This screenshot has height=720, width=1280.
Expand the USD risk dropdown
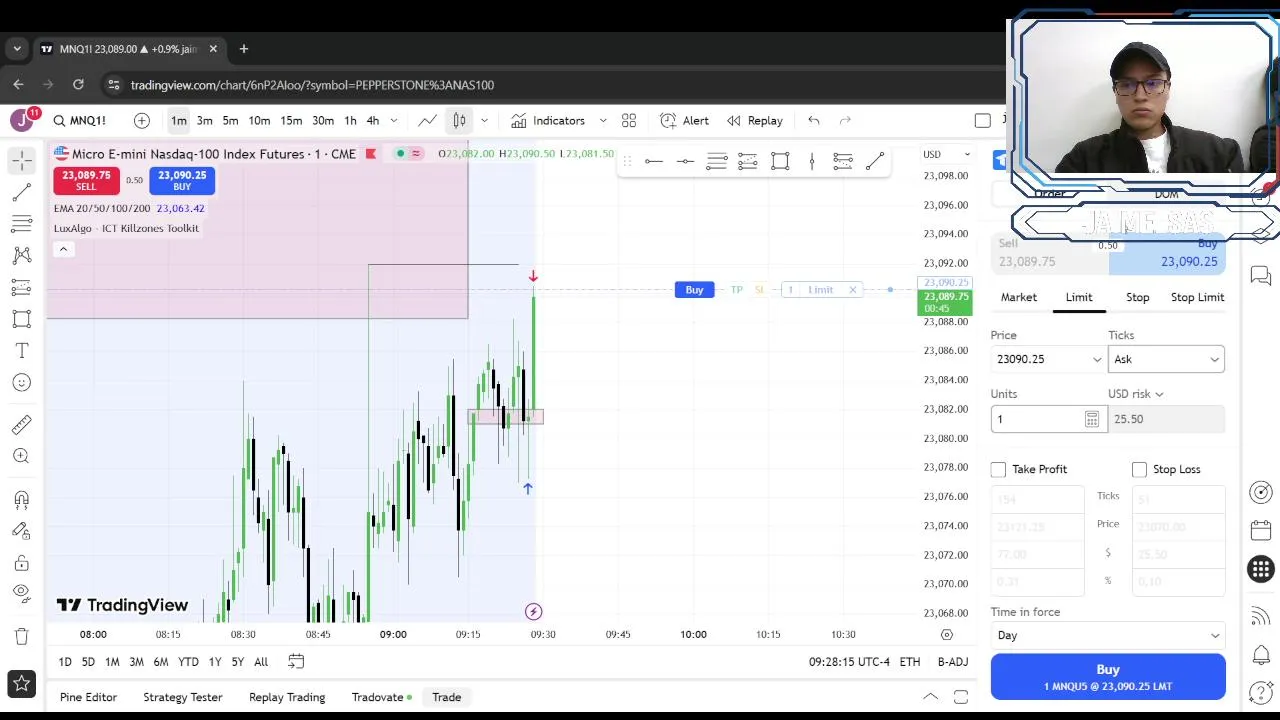click(x=1136, y=394)
